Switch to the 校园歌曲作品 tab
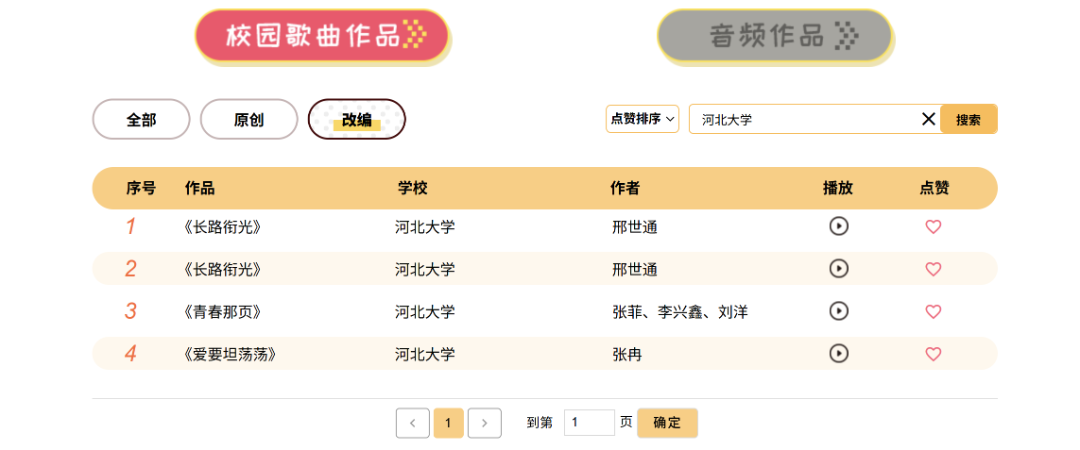The image size is (1080, 450). coord(322,36)
